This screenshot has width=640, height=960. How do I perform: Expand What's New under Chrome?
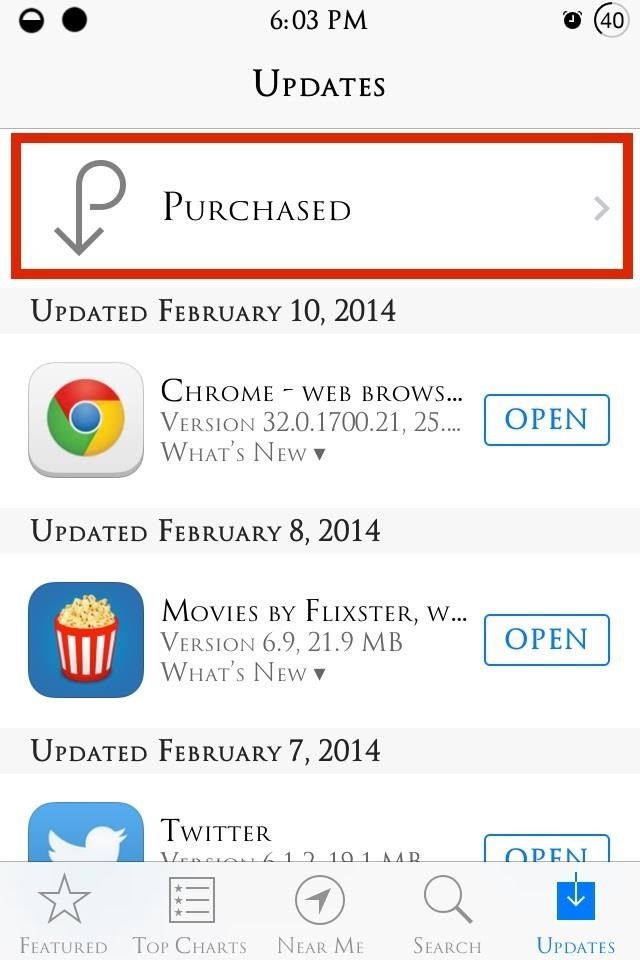coord(243,453)
